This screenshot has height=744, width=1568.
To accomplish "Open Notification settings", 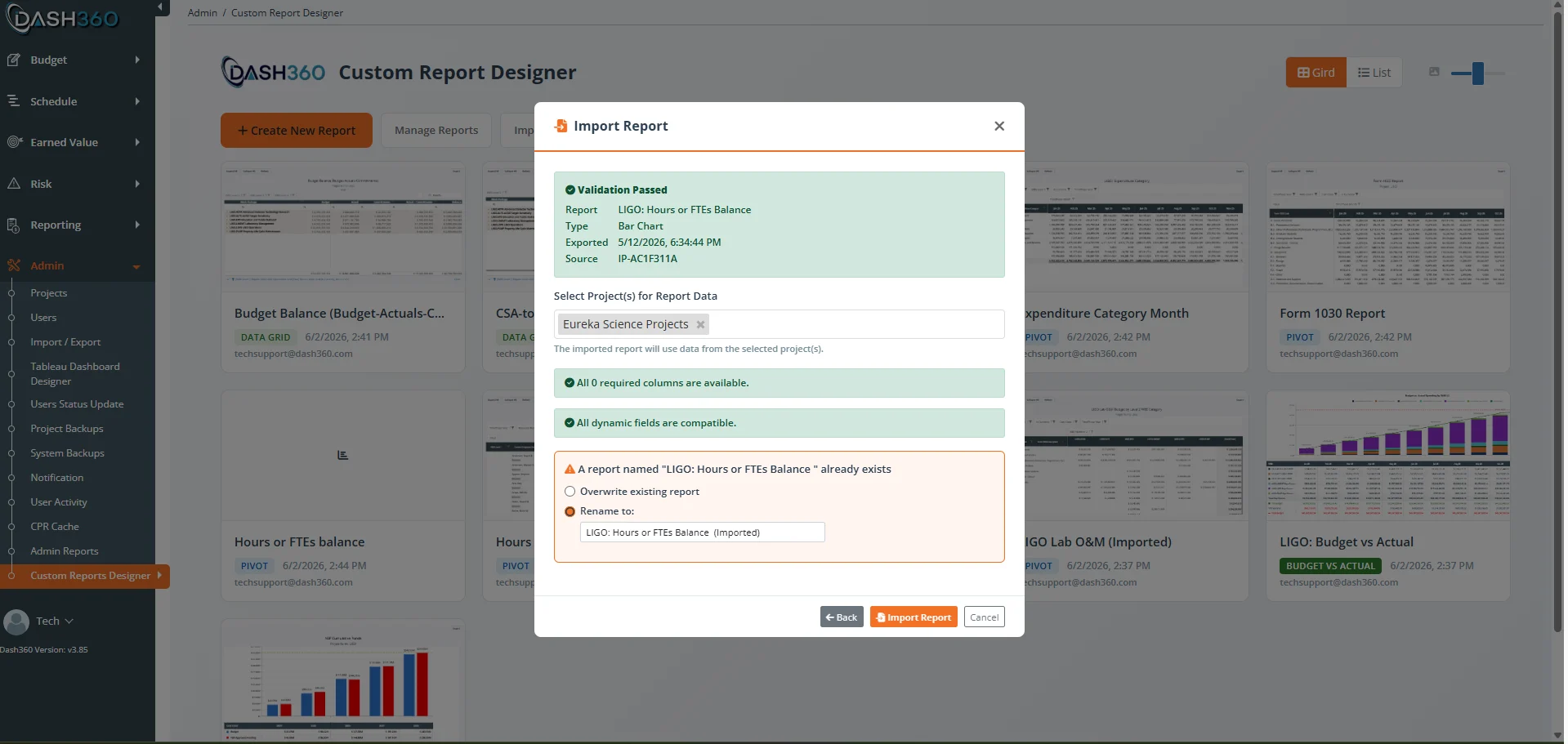I will coord(57,478).
